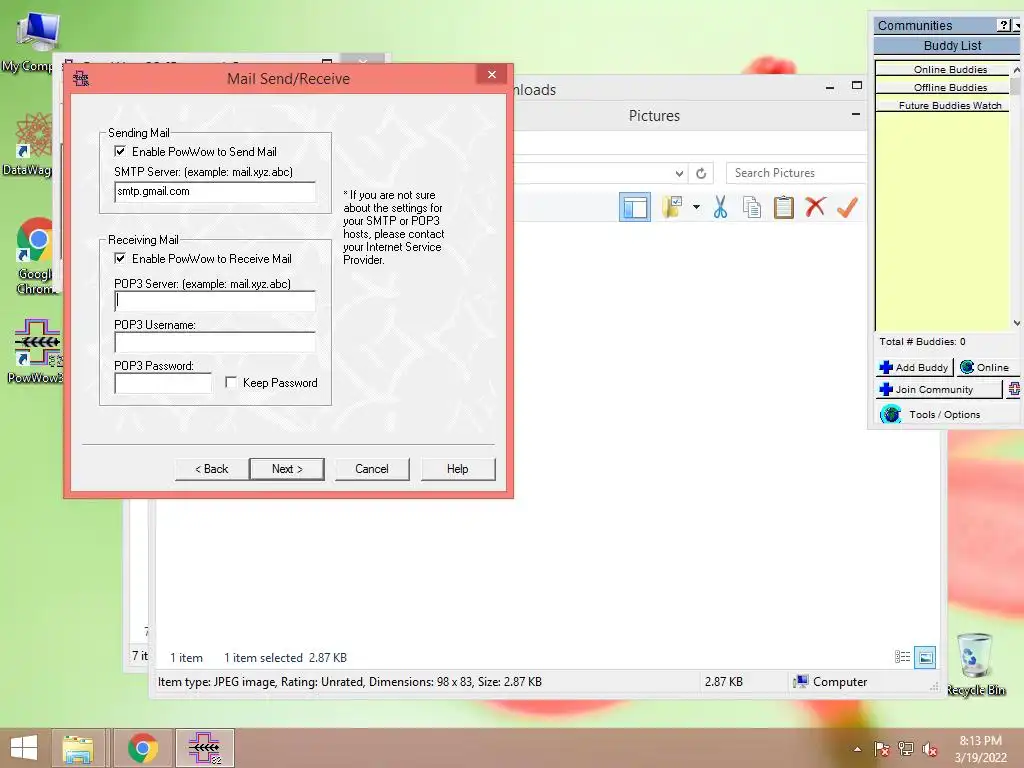1024x768 pixels.
Task: Click the small icon beside Join Community
Action: pos(1013,389)
